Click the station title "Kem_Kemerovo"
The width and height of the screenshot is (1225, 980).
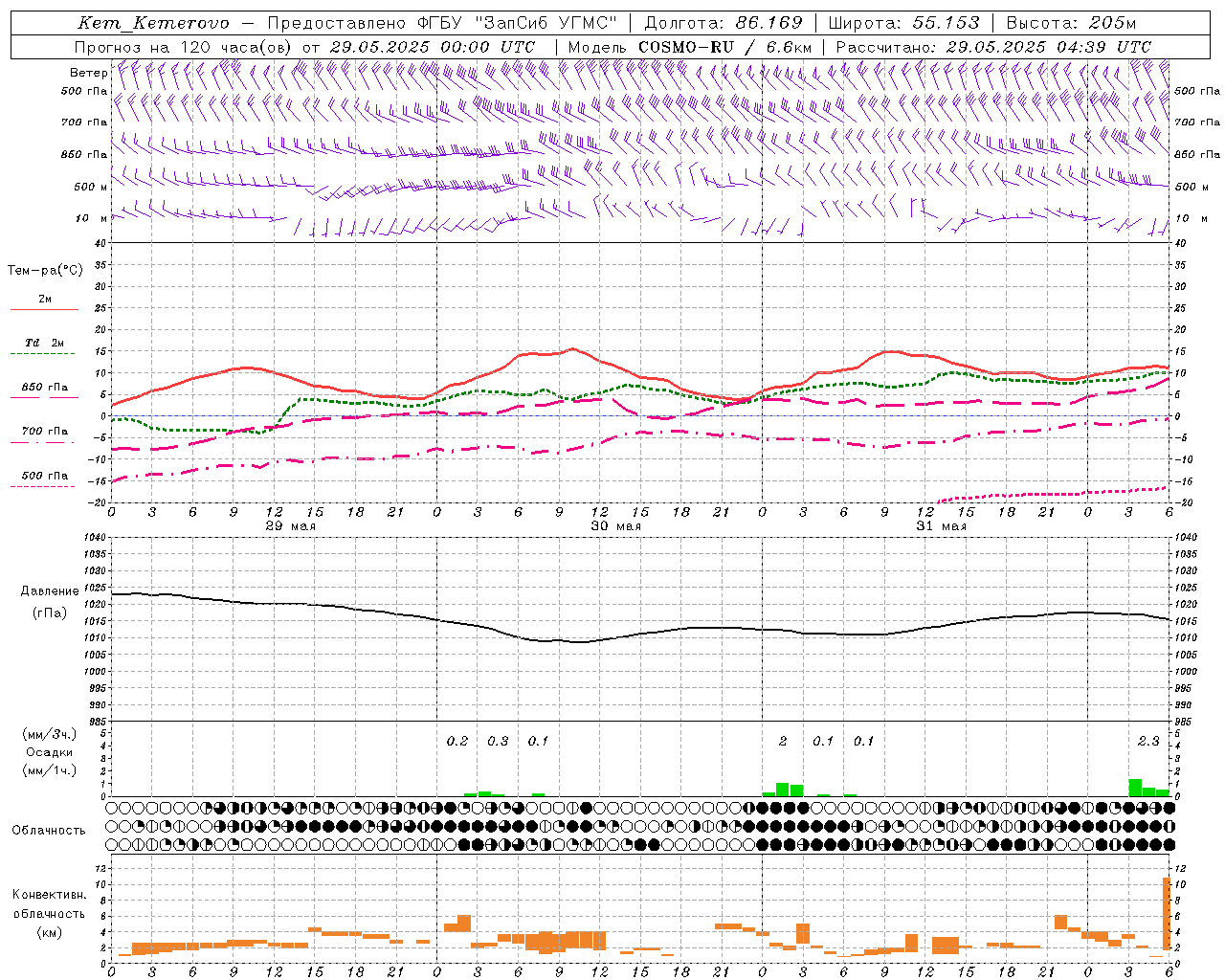153,23
